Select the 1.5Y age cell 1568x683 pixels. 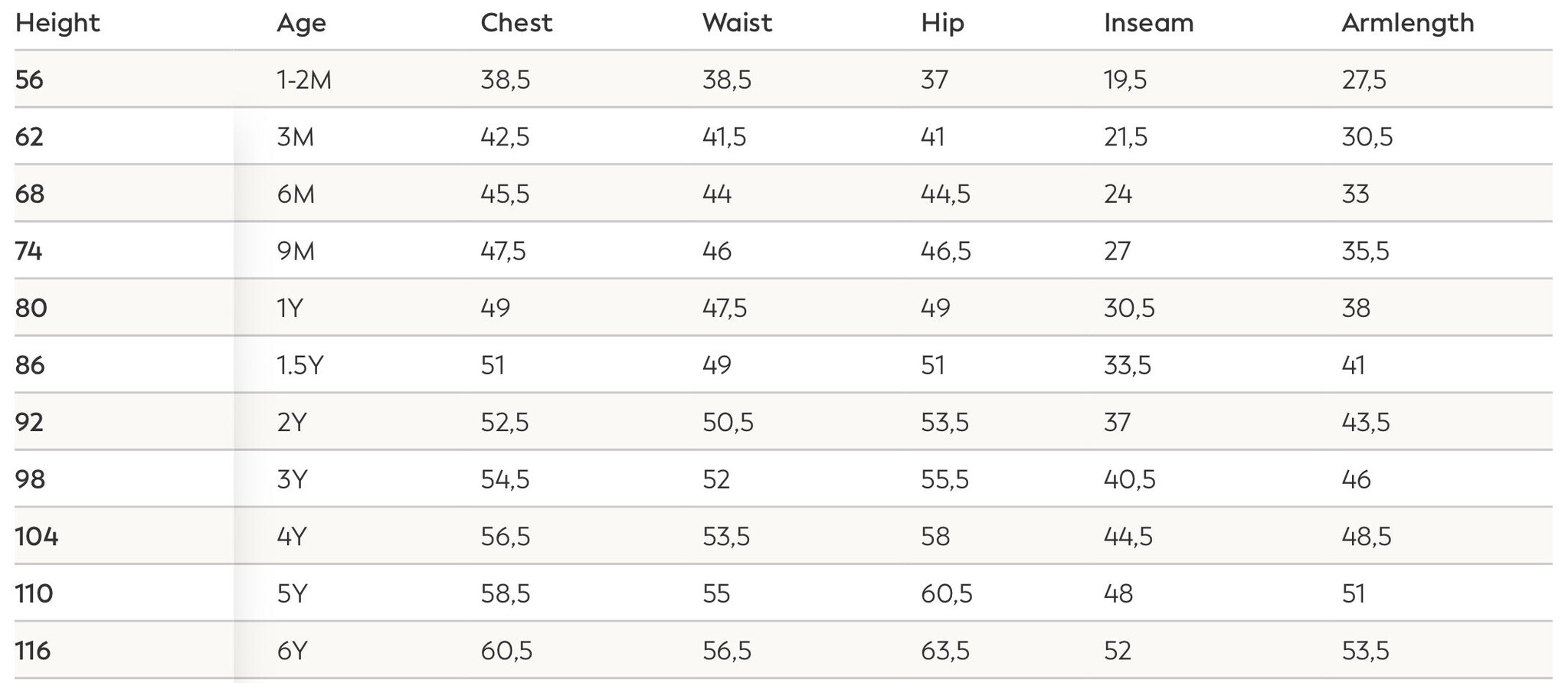[x=300, y=365]
